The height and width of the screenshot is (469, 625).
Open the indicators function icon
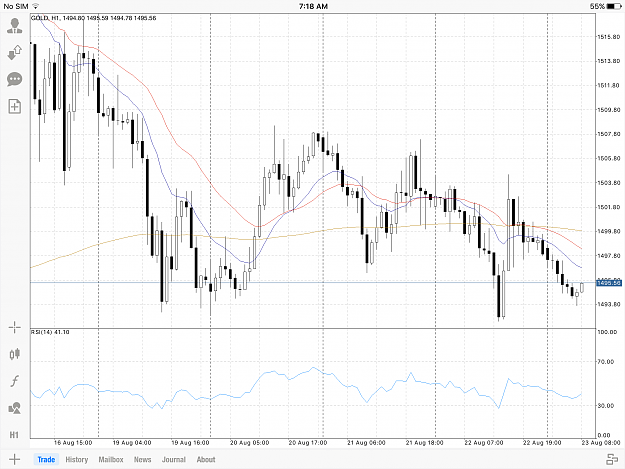14,381
